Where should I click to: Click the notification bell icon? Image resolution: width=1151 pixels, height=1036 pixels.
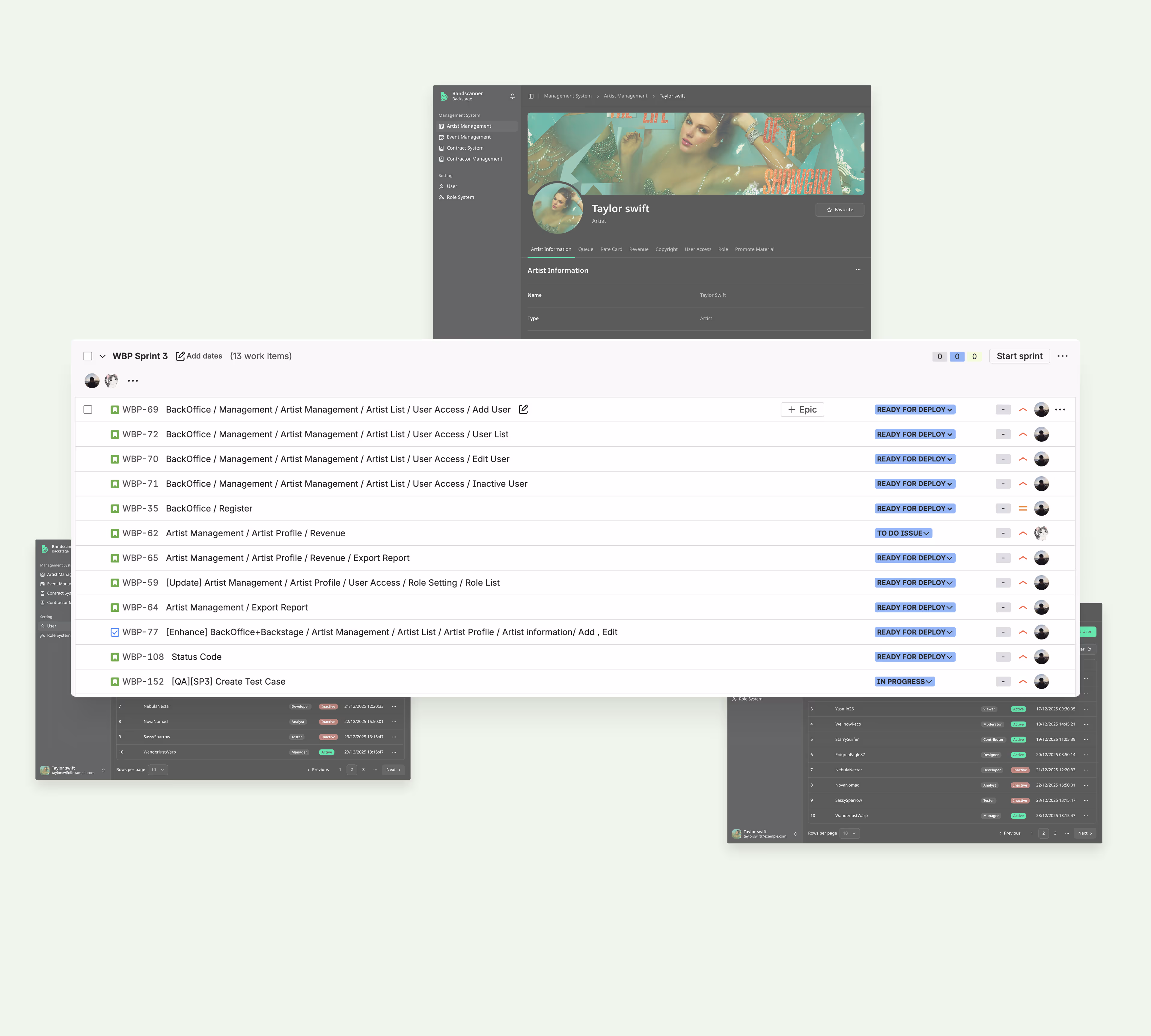[x=512, y=96]
